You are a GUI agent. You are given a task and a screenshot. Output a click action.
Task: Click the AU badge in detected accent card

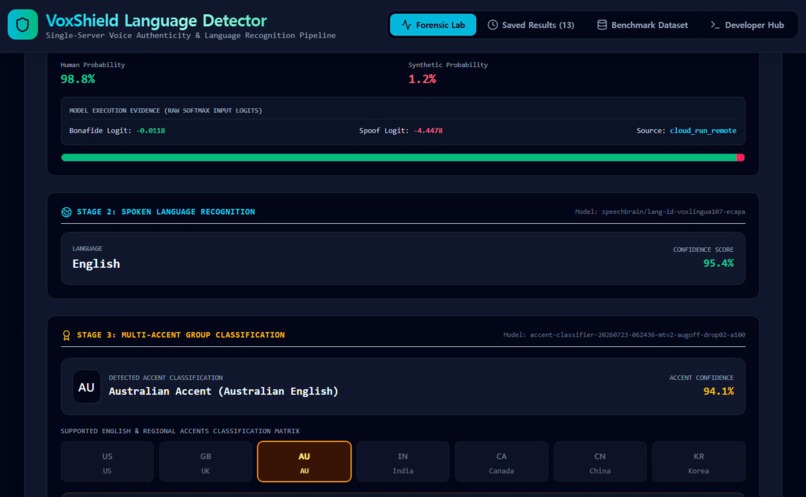pos(86,386)
